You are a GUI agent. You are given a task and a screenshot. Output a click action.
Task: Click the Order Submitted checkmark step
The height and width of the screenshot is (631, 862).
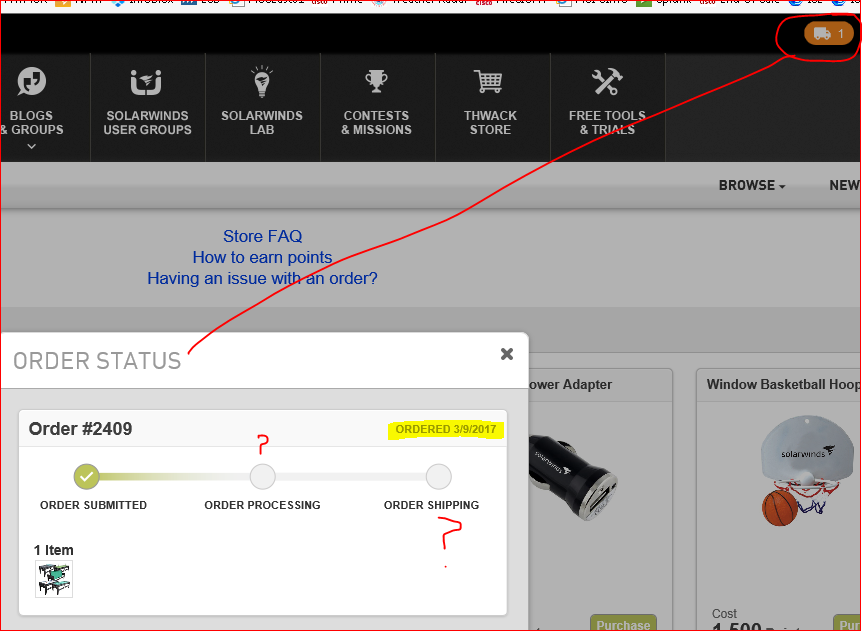[x=87, y=477]
